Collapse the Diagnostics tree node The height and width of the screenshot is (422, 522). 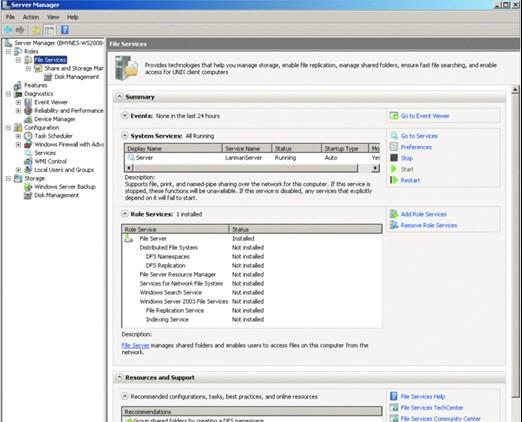(x=8, y=94)
